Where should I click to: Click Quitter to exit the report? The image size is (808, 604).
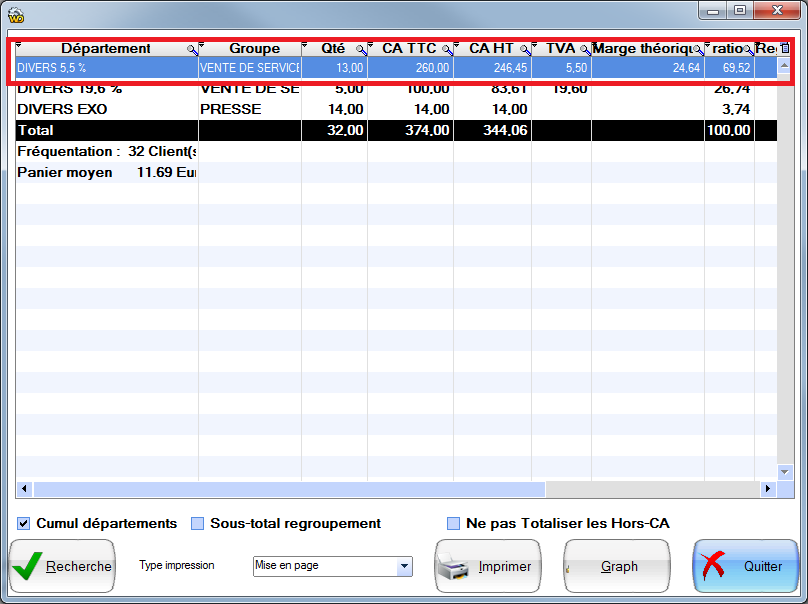[744, 566]
